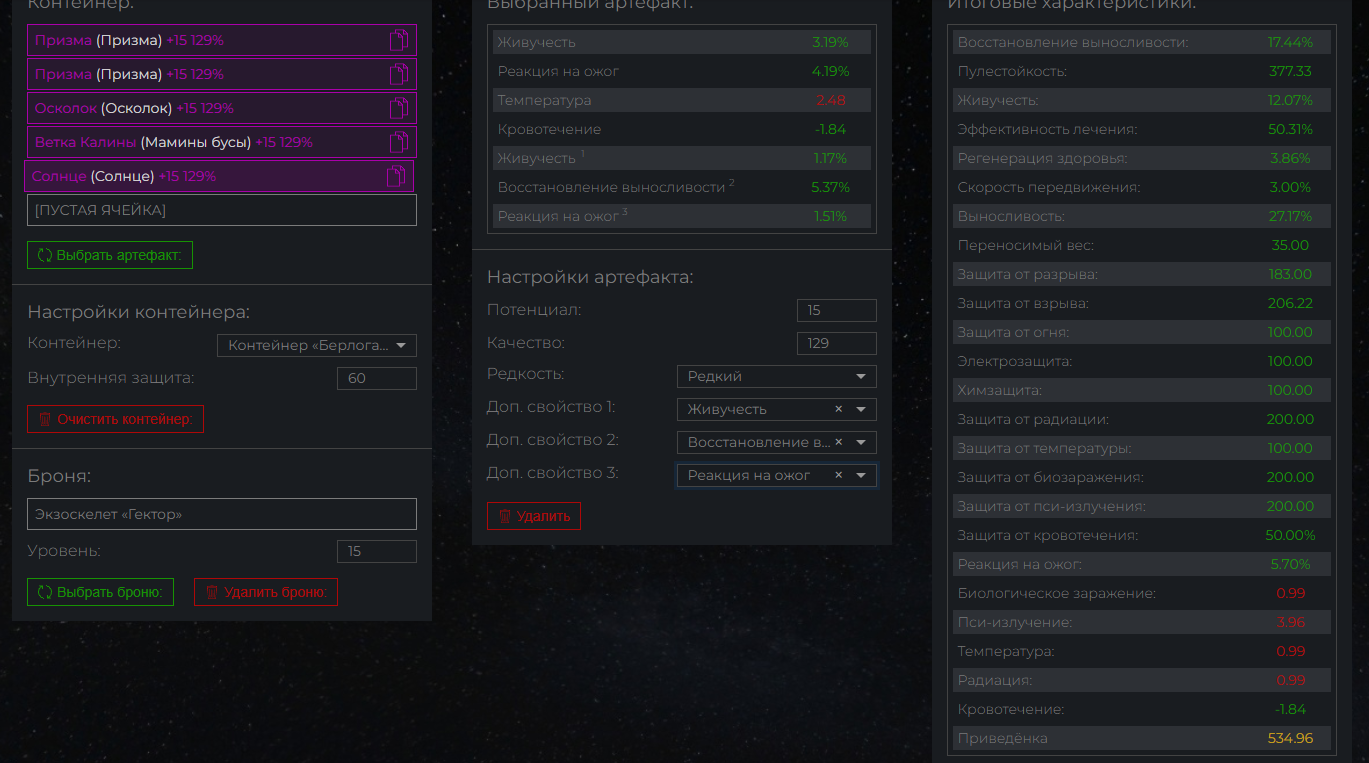Click the Реакция на ожог 1.51% row
Image resolution: width=1369 pixels, height=763 pixels.
[x=682, y=216]
